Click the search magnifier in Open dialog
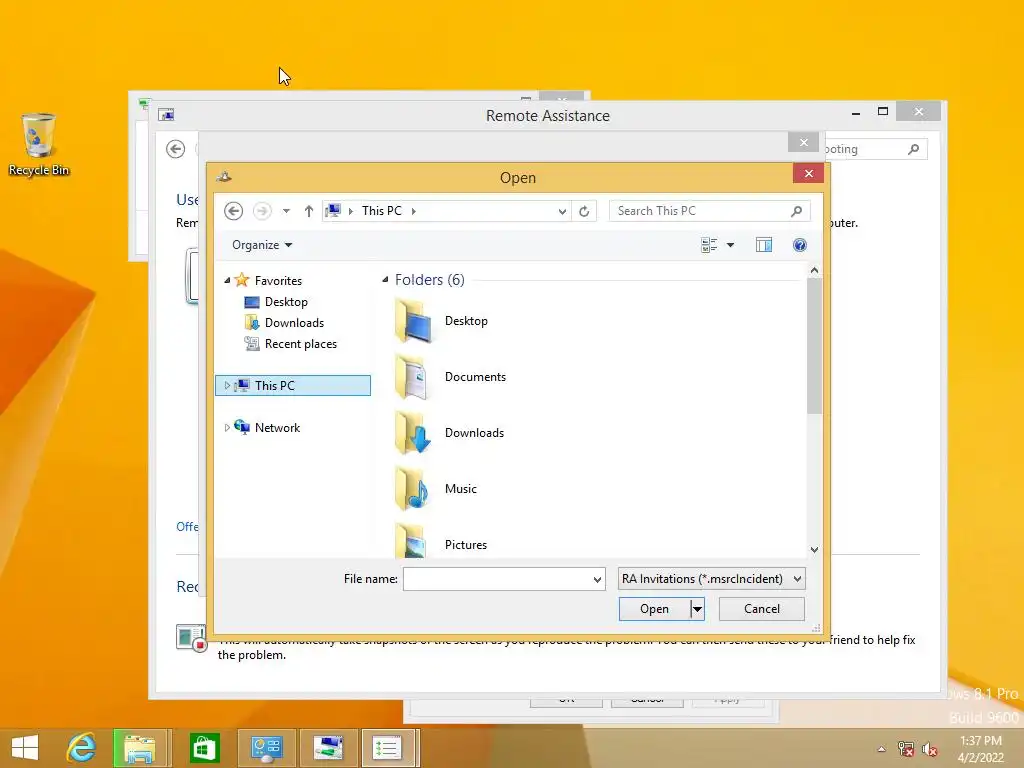This screenshot has height=768, width=1024. pyautogui.click(x=796, y=211)
